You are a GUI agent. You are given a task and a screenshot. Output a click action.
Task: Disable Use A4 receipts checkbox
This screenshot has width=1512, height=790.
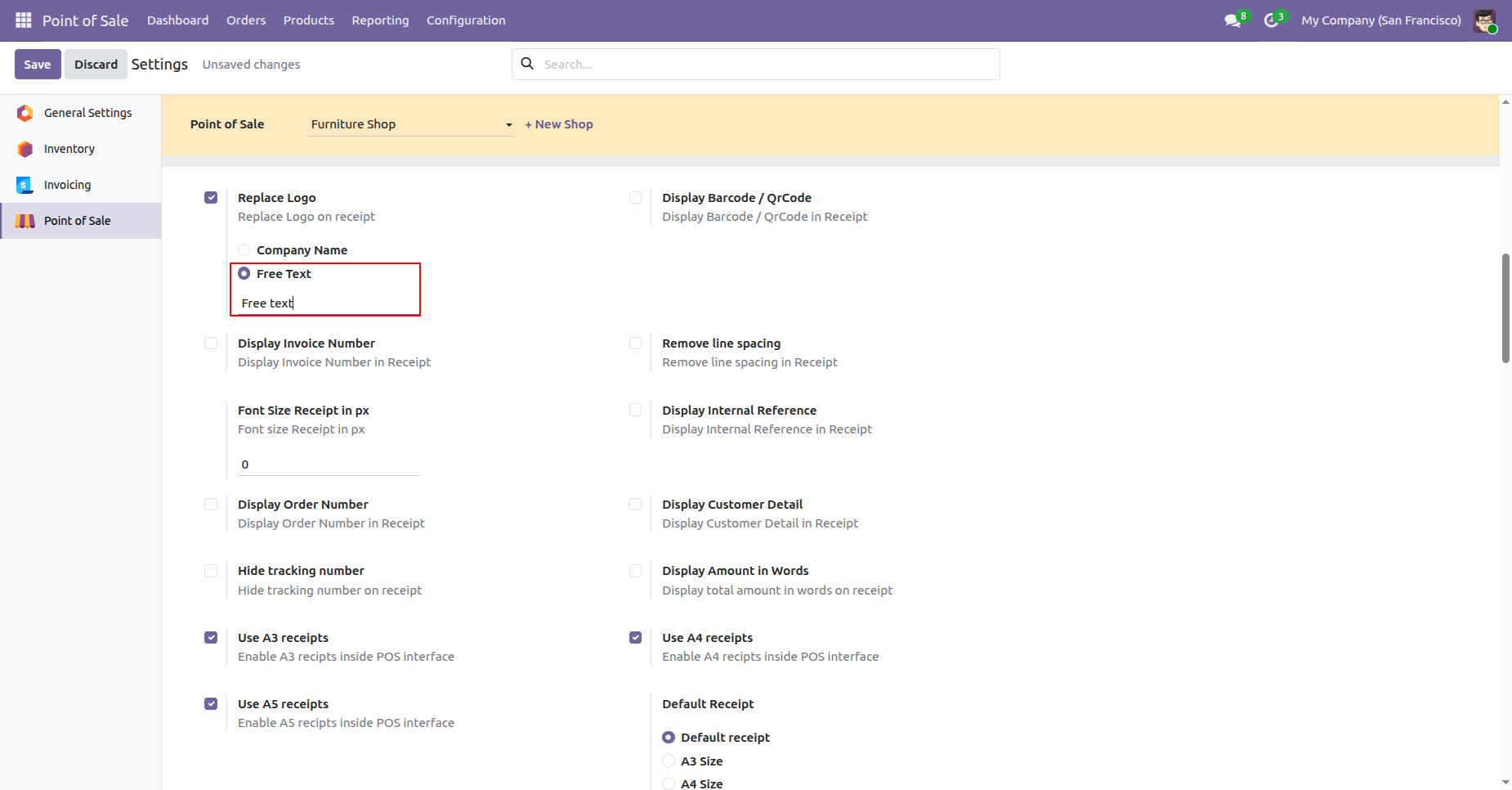click(x=635, y=638)
